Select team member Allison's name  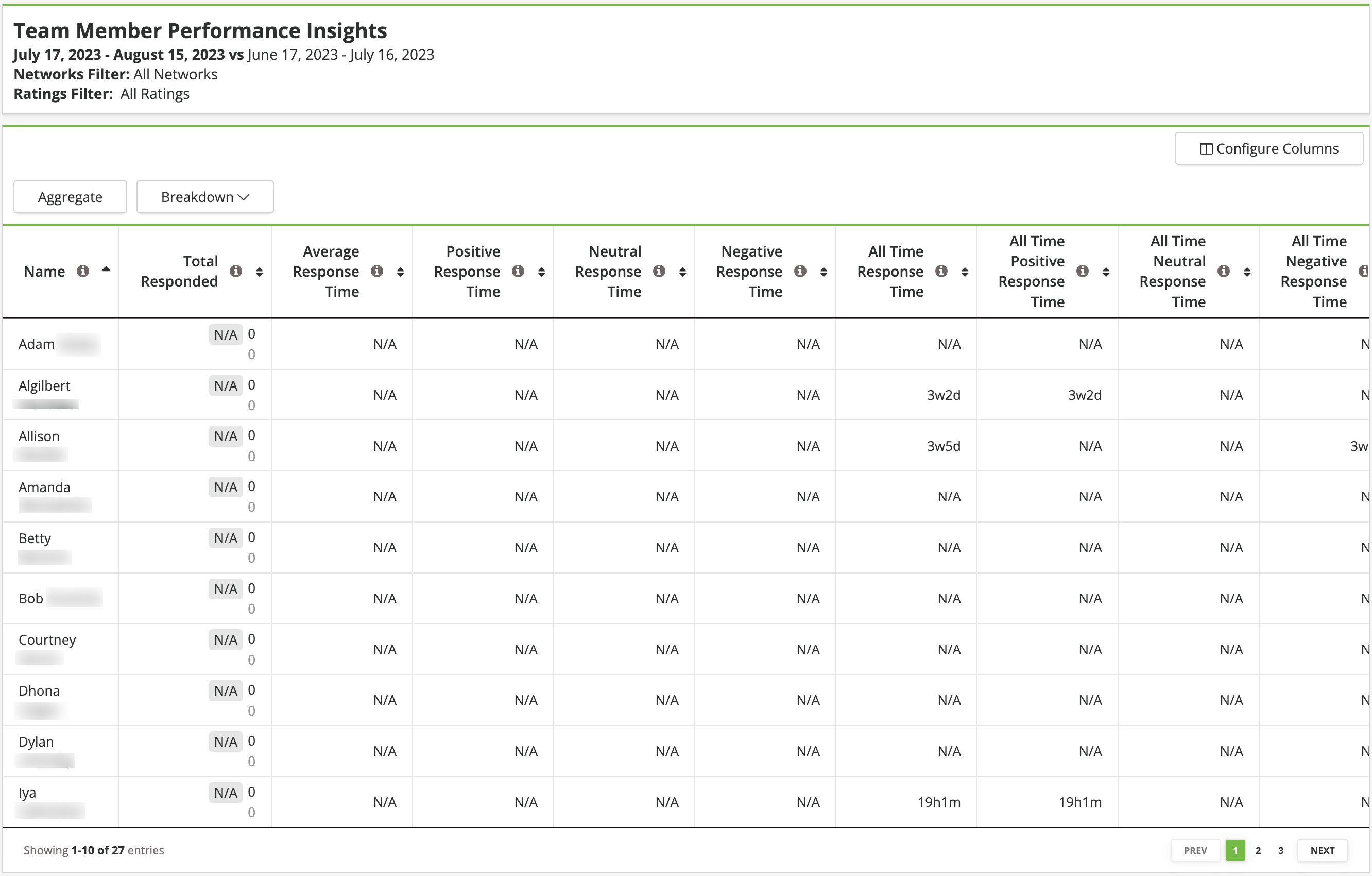(39, 436)
